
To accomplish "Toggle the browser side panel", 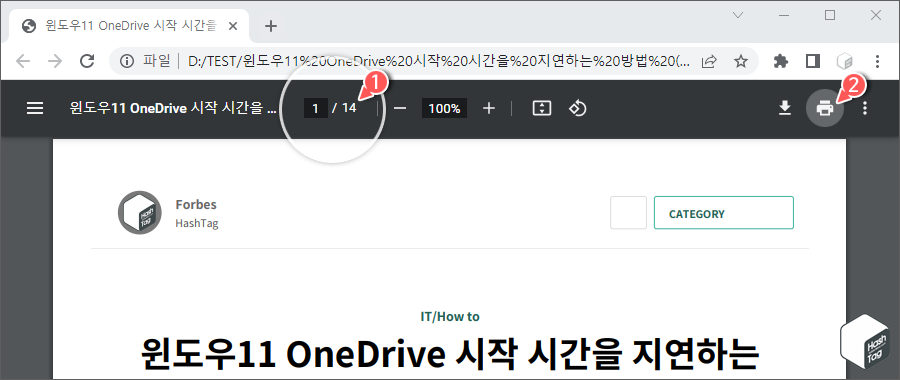I will pyautogui.click(x=813, y=61).
